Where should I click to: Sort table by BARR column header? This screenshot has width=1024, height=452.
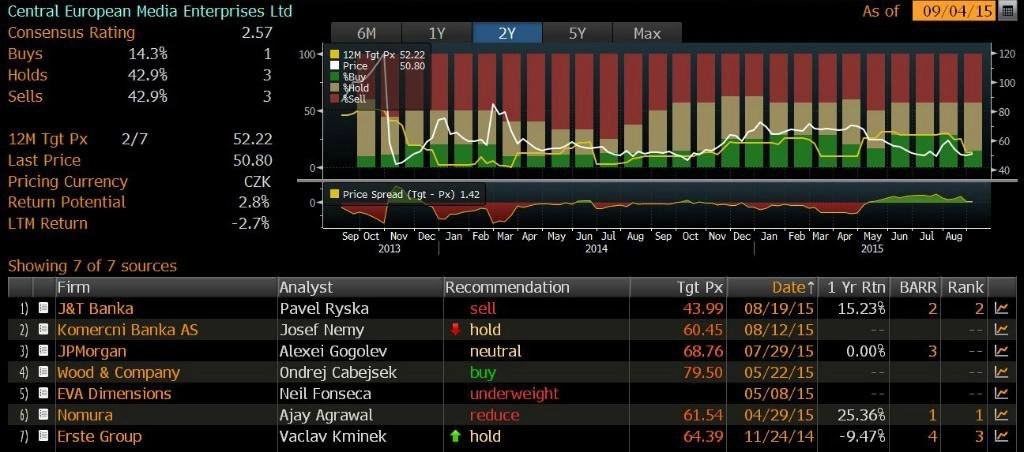coord(918,287)
